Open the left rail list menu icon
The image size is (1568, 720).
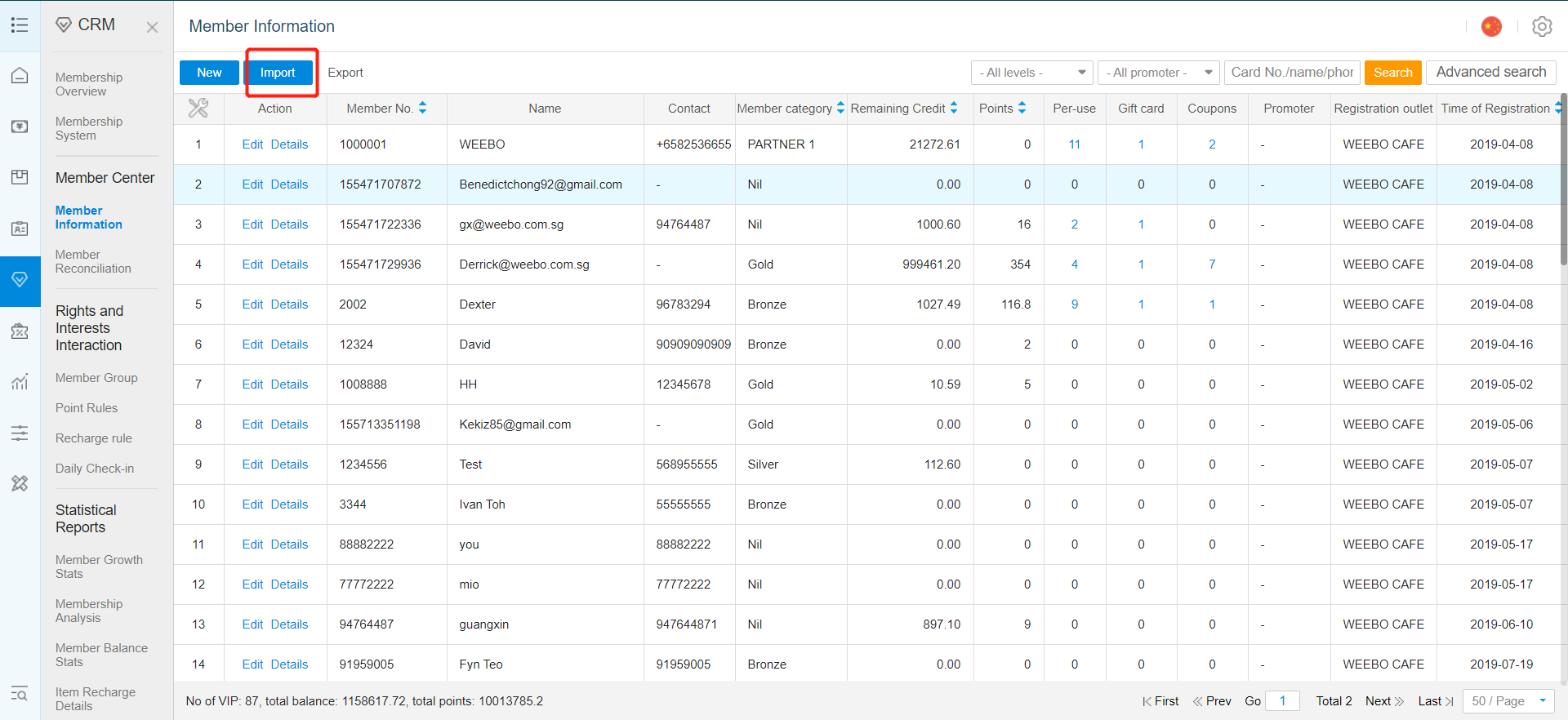20,25
